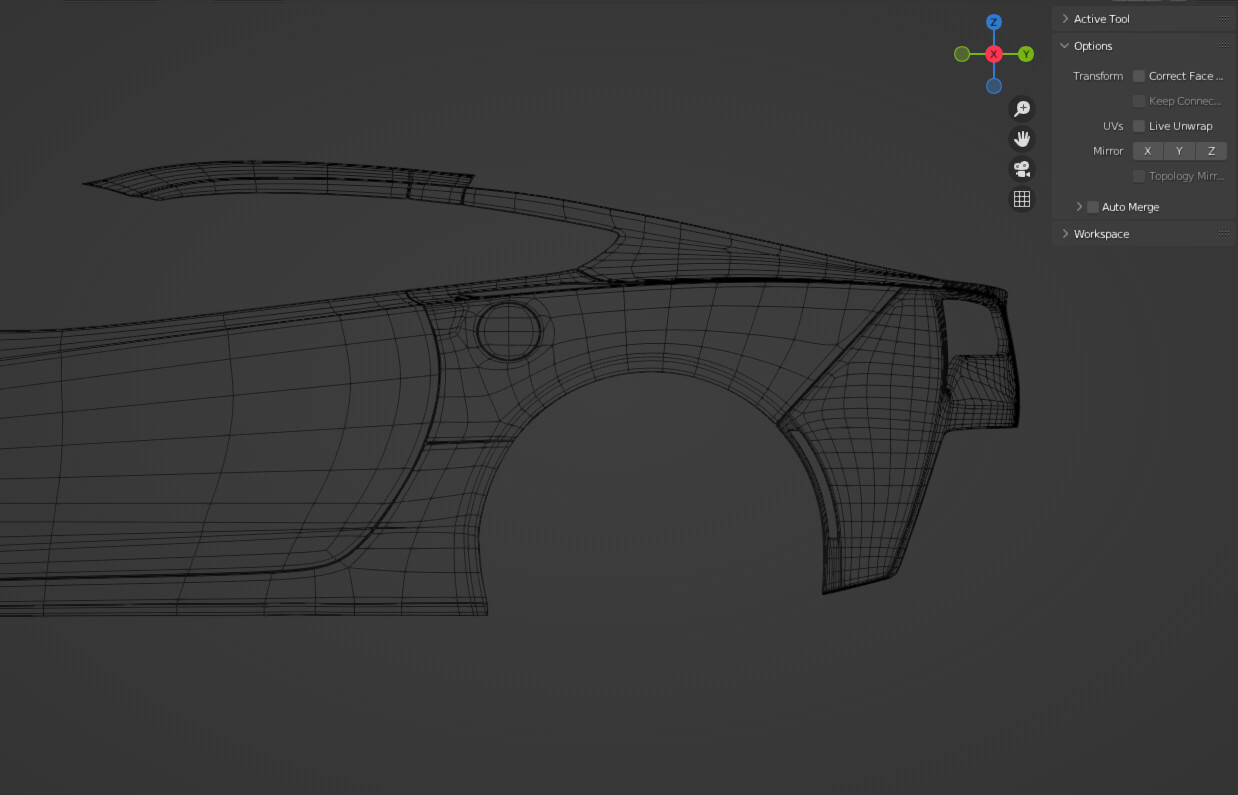Enable Correct Face Attributes checkbox

(1139, 76)
